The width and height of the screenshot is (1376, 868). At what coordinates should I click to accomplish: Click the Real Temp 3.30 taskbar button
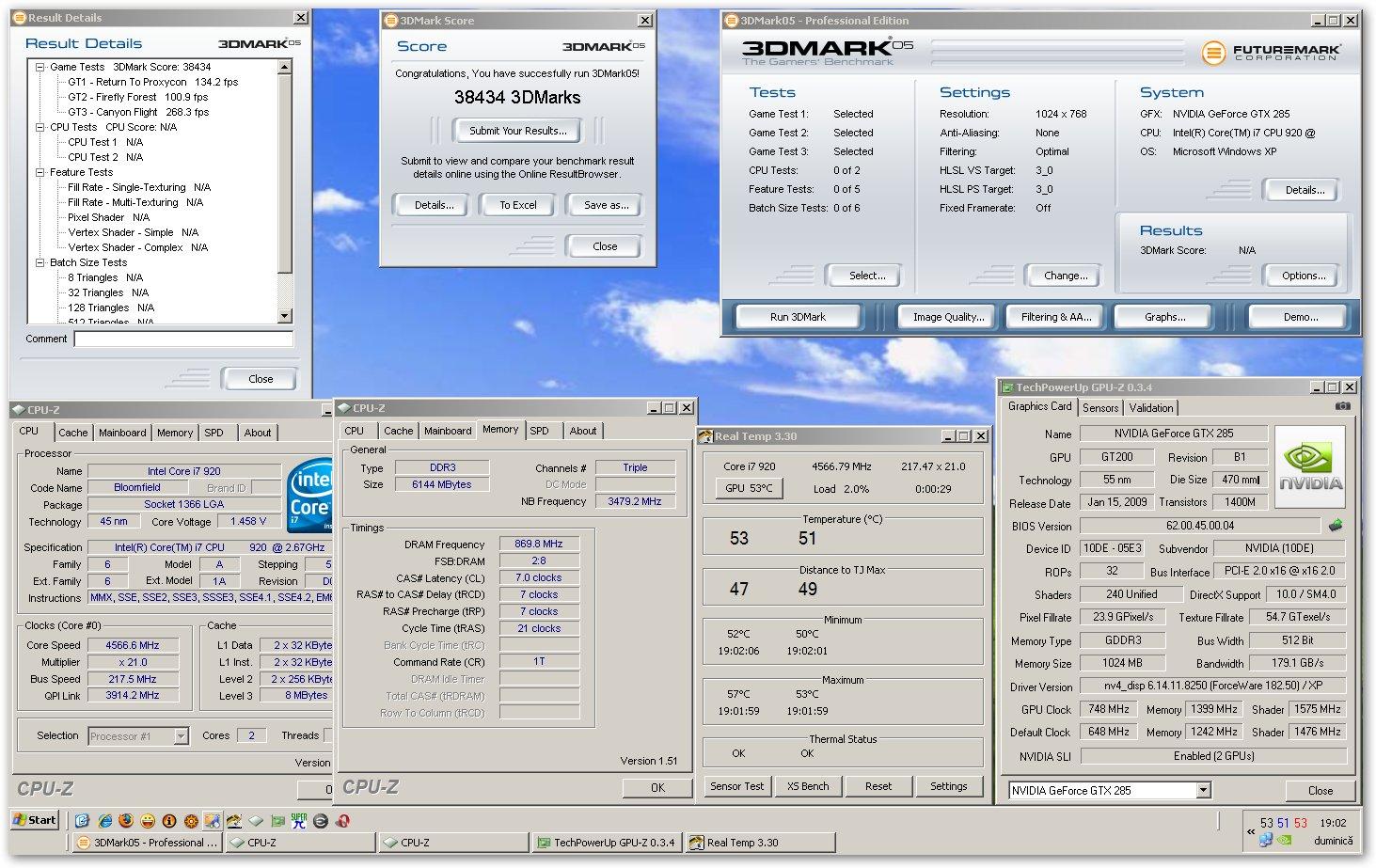760,843
